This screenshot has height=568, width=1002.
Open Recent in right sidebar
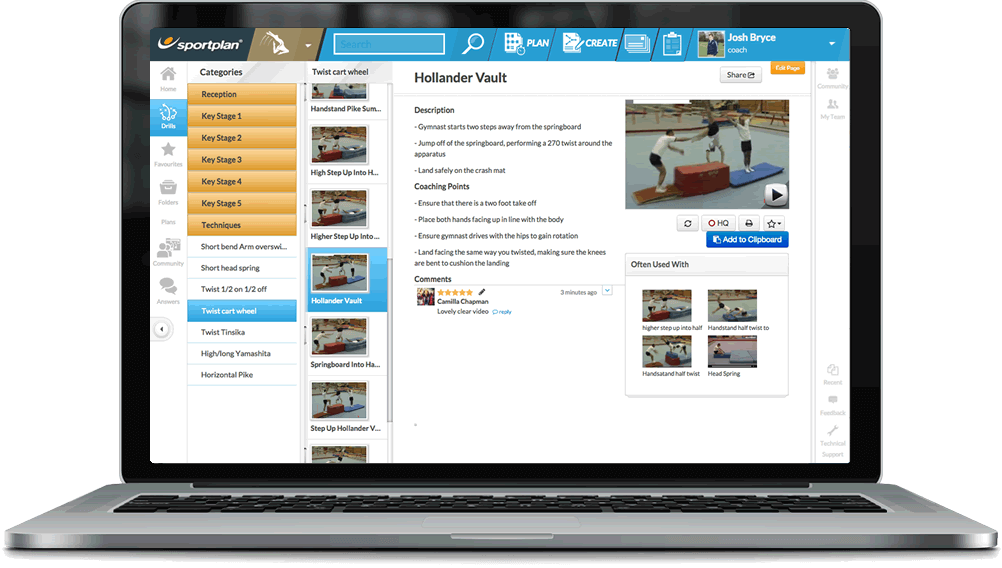pos(832,374)
